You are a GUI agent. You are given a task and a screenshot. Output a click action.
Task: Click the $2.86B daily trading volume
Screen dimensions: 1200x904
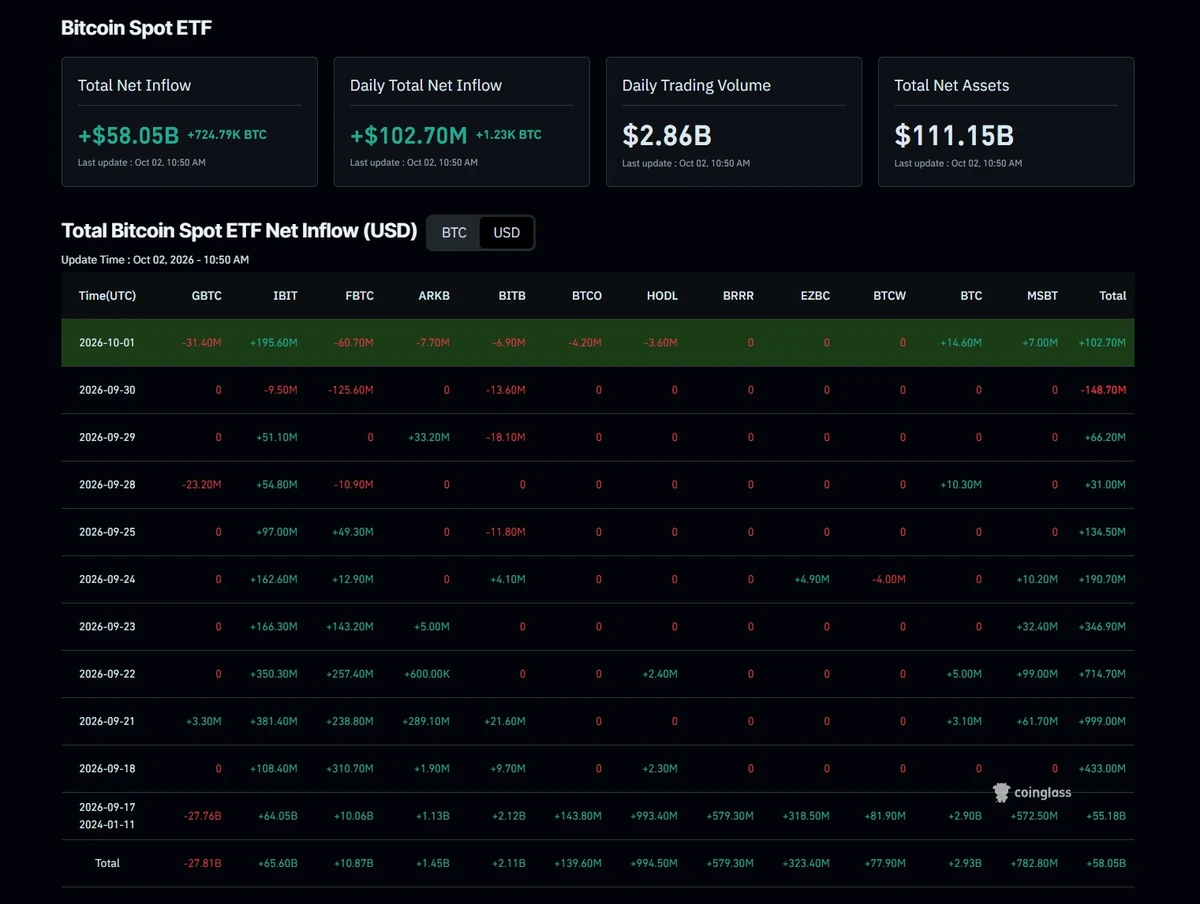point(667,135)
